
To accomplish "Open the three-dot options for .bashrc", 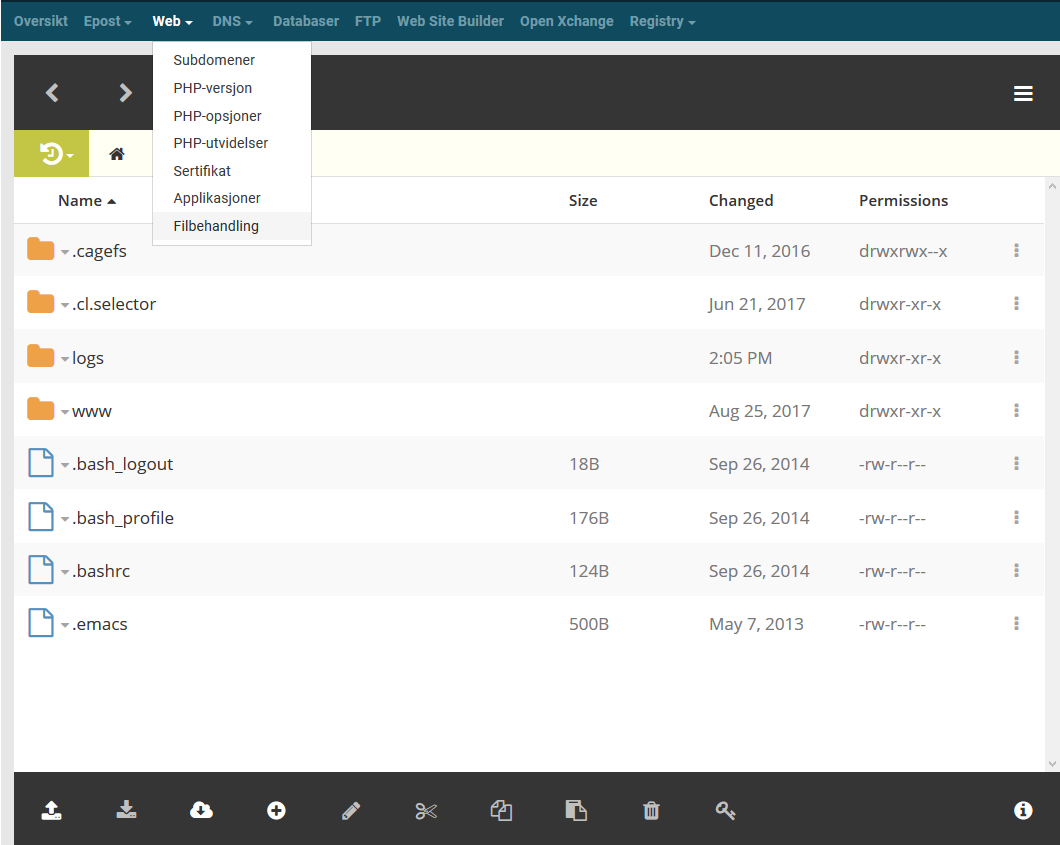I will (x=1016, y=571).
